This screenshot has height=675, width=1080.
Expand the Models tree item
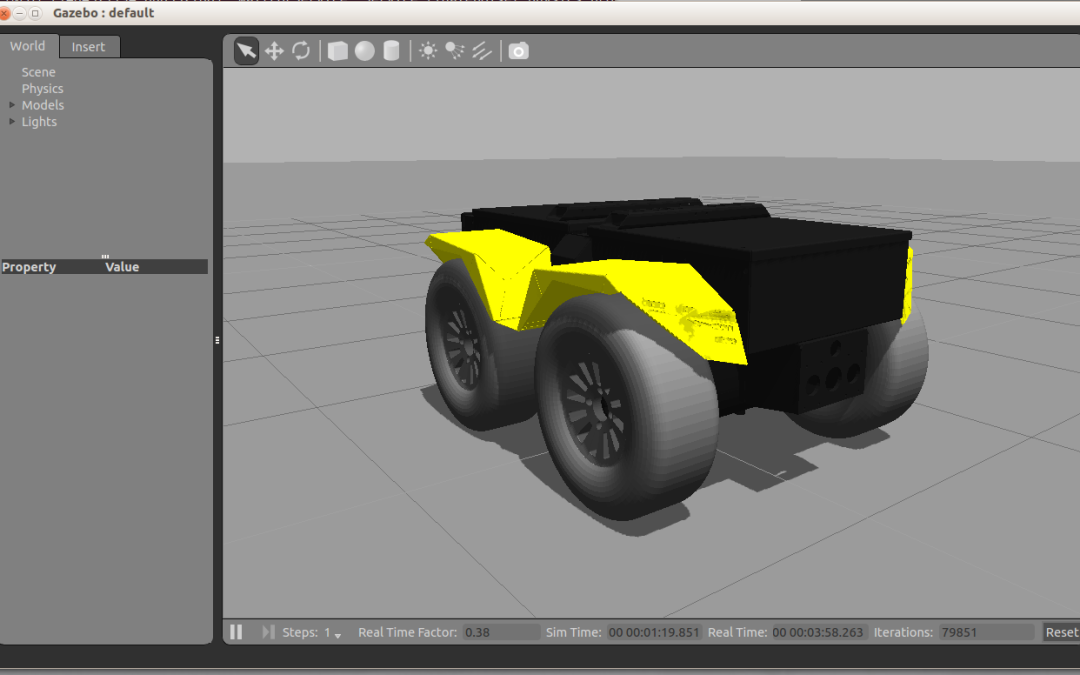pos(12,105)
